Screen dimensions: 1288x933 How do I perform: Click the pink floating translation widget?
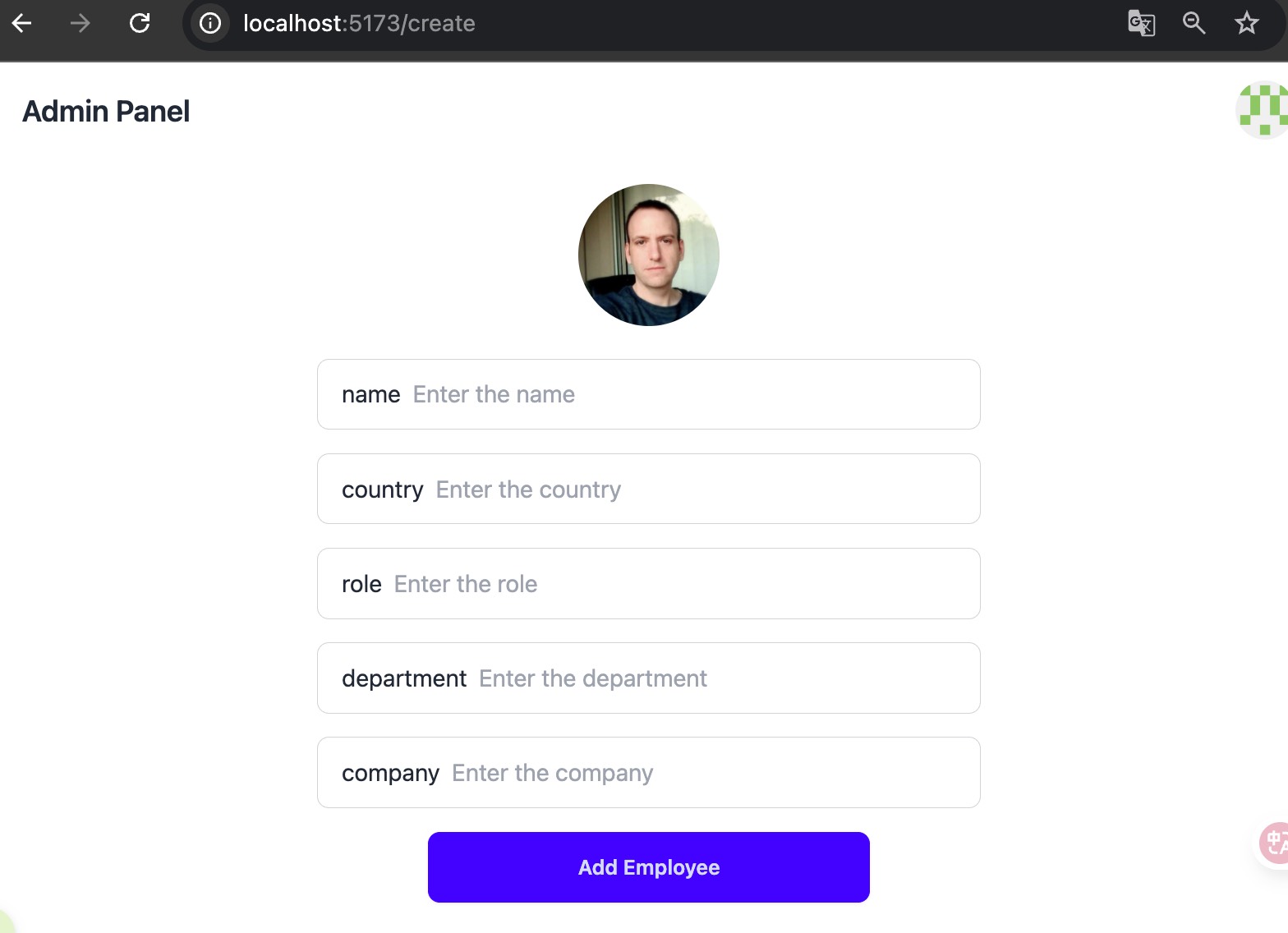pos(1275,843)
